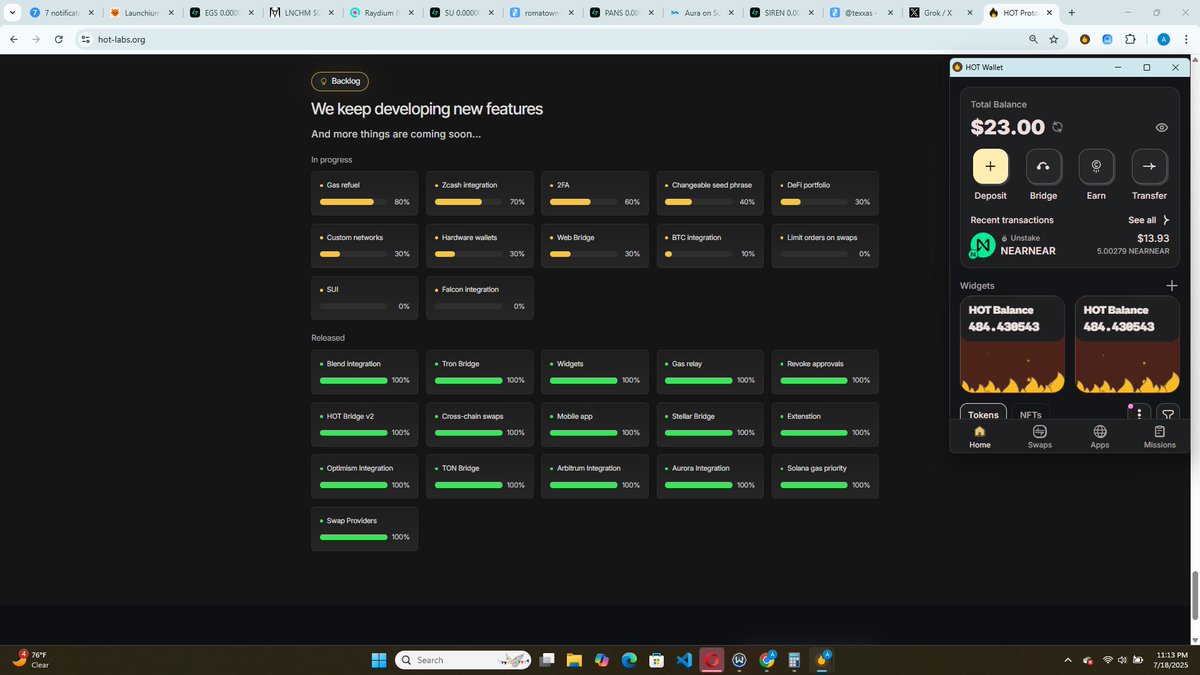
Task: Reload the hot-labs.org page
Action: pyautogui.click(x=59, y=39)
